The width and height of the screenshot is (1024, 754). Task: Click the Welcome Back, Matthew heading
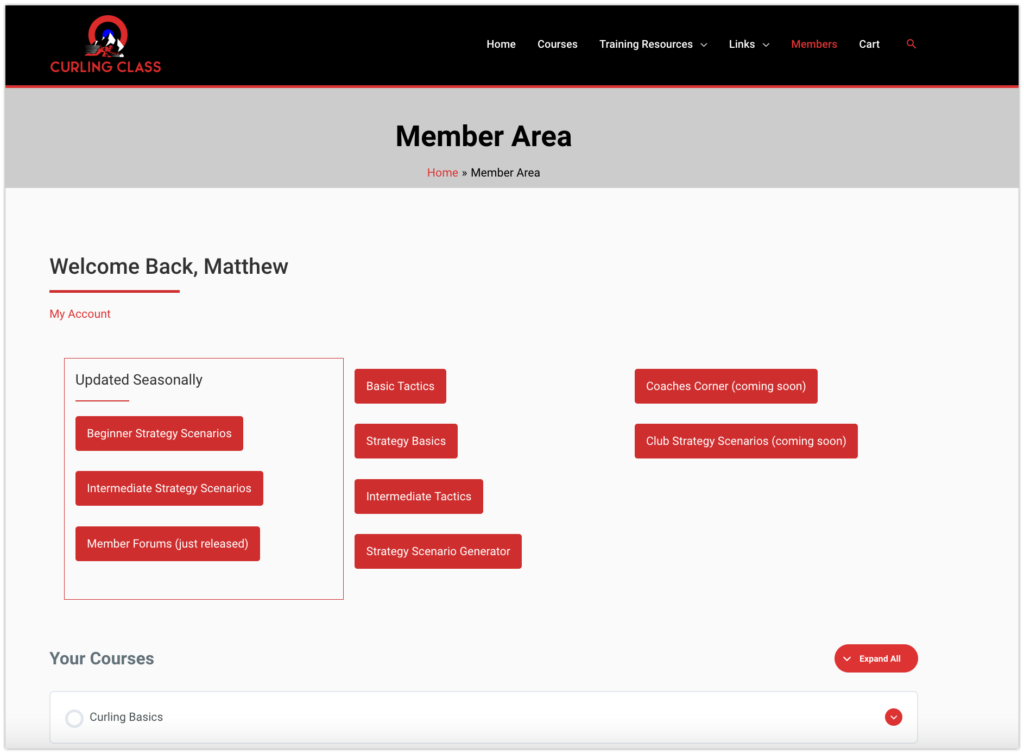(168, 266)
